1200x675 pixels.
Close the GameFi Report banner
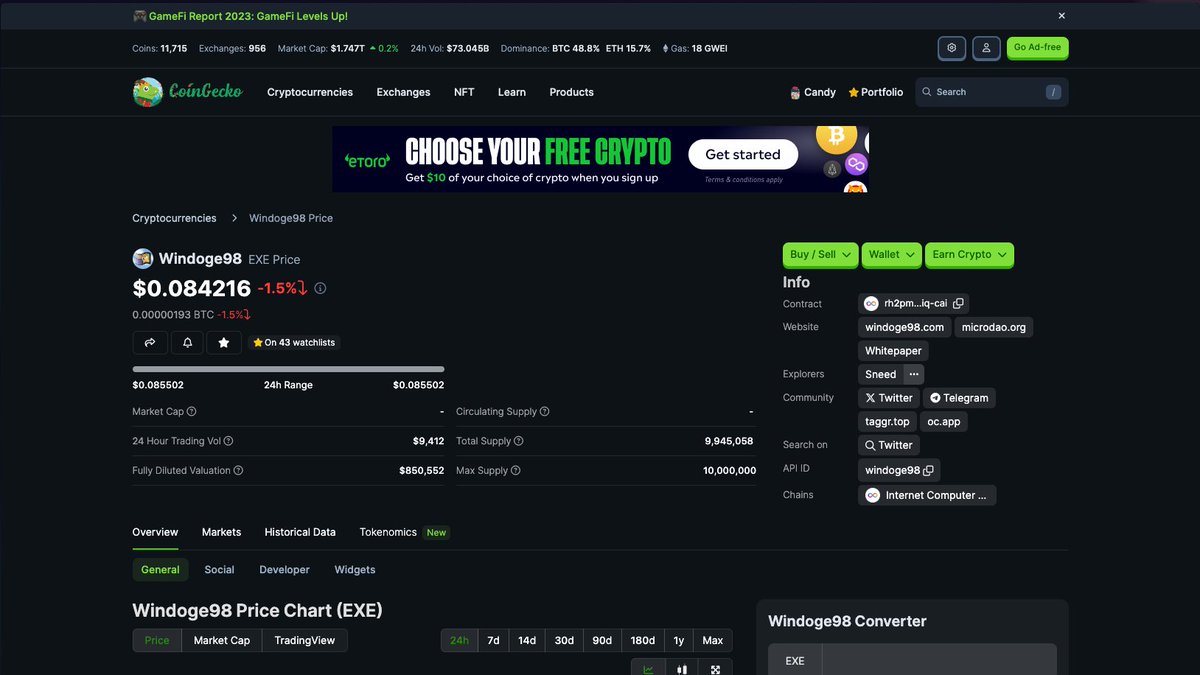1062,16
